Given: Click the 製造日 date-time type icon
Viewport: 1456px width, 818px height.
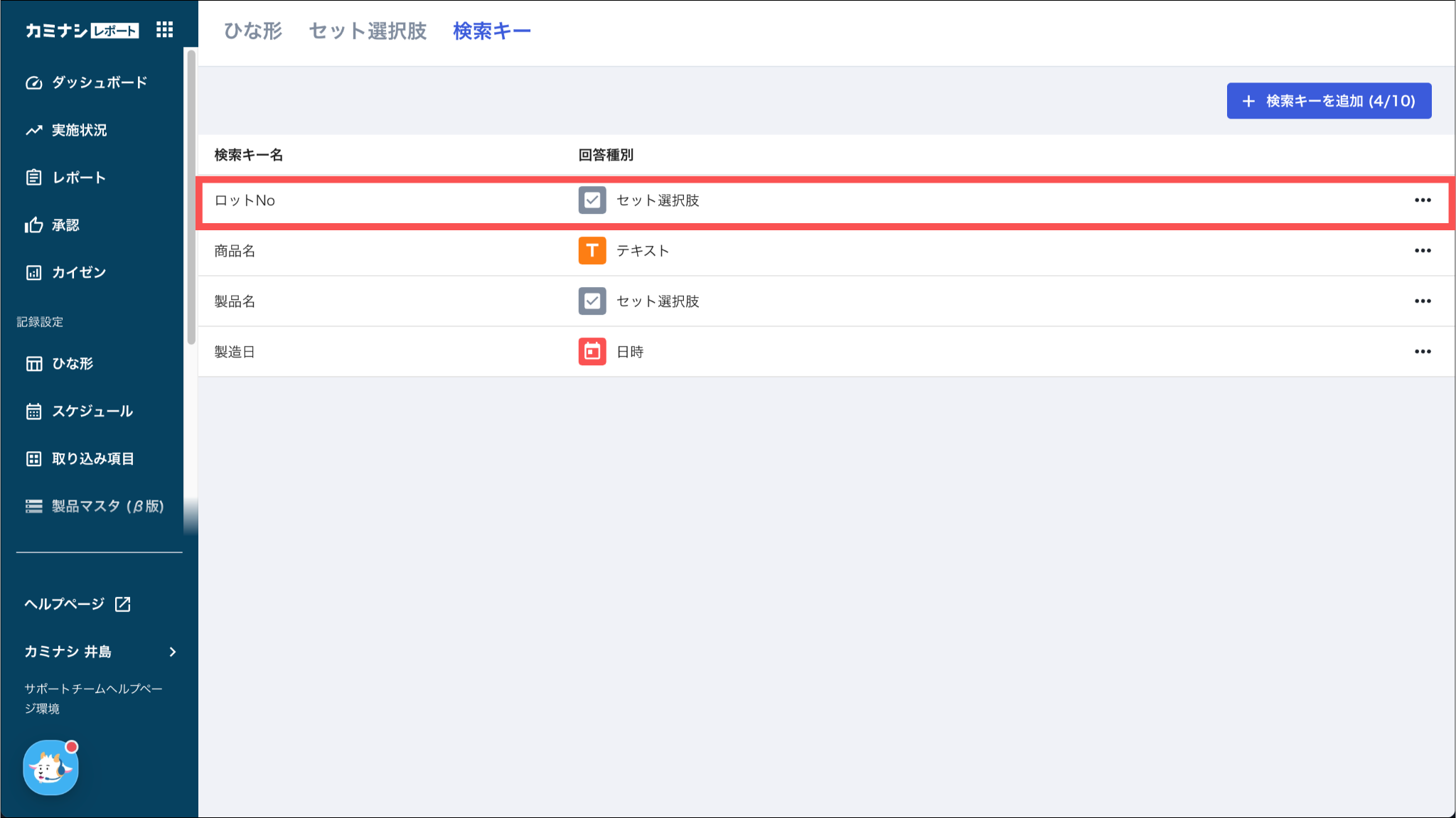Looking at the screenshot, I should (x=591, y=352).
